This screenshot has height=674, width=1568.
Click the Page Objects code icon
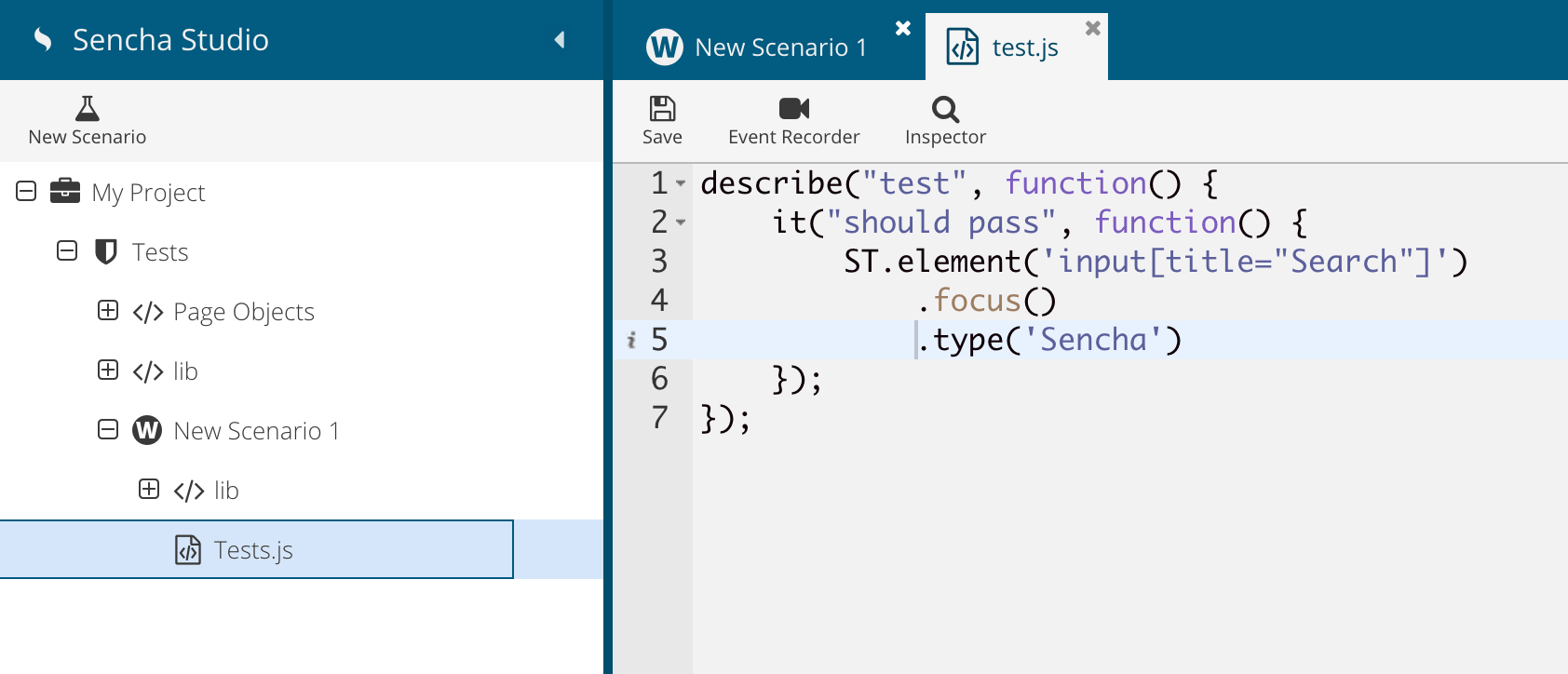tap(148, 312)
